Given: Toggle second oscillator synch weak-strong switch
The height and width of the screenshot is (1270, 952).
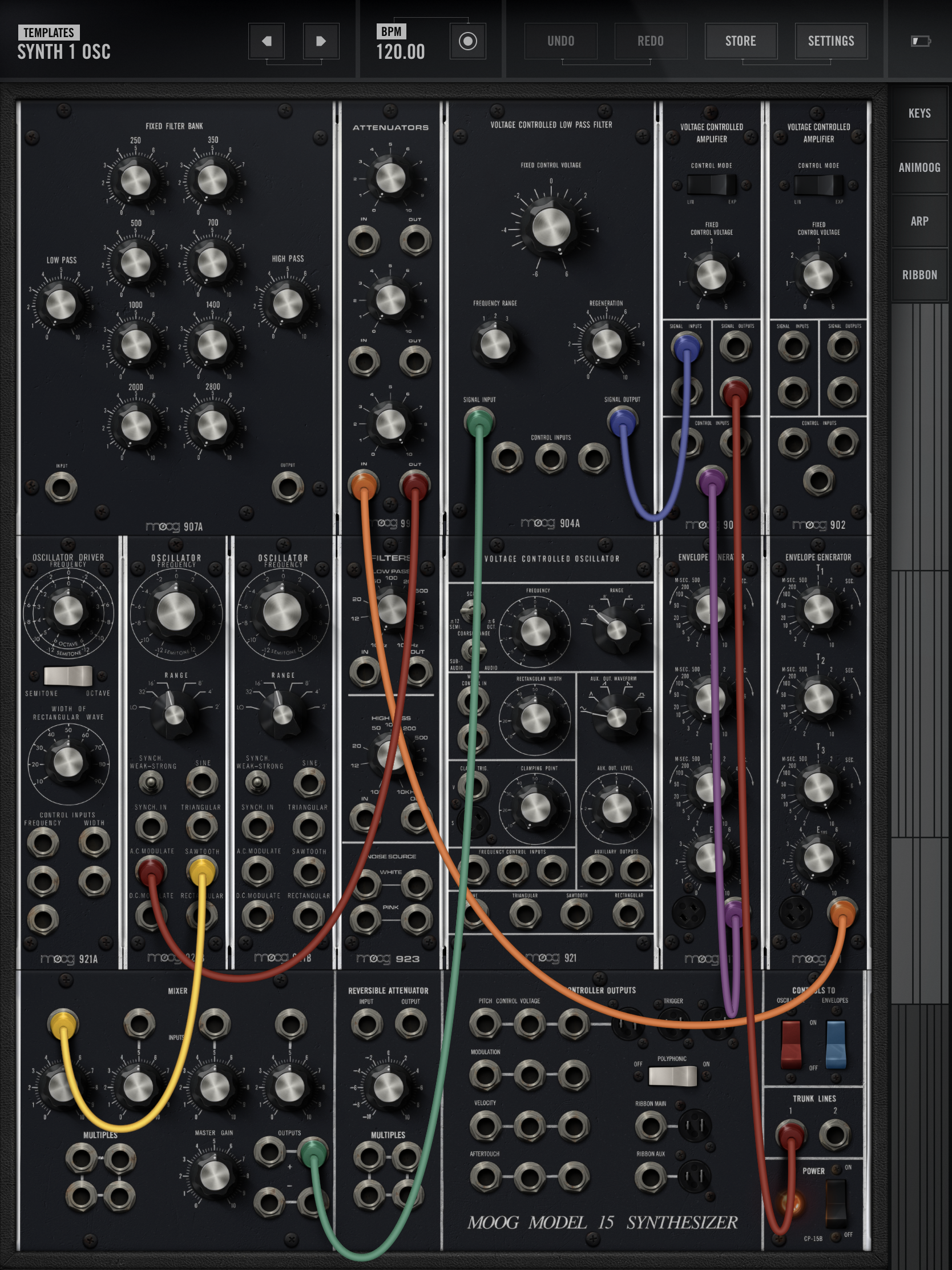Looking at the screenshot, I should [x=257, y=782].
